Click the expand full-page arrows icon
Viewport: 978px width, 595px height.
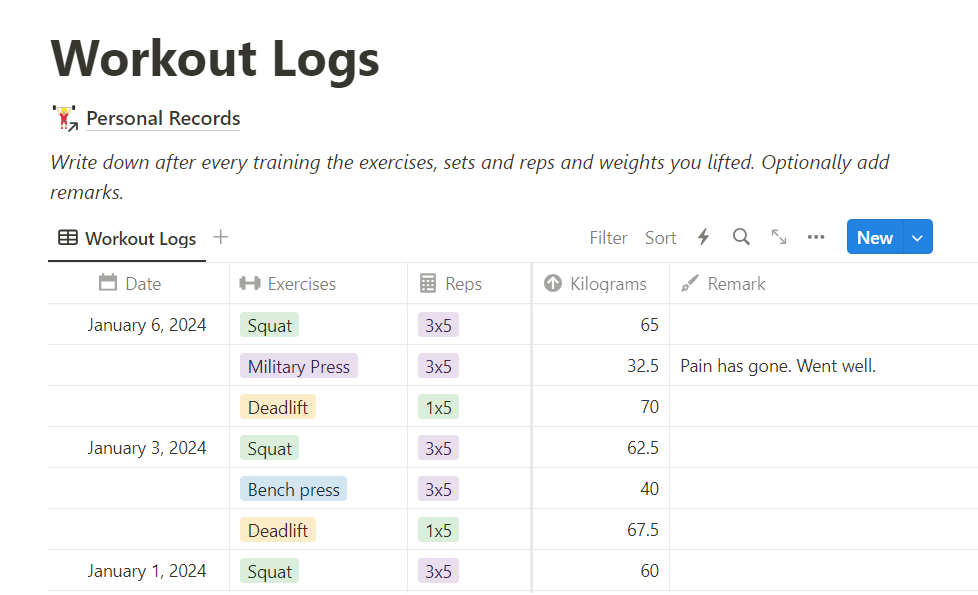[779, 237]
